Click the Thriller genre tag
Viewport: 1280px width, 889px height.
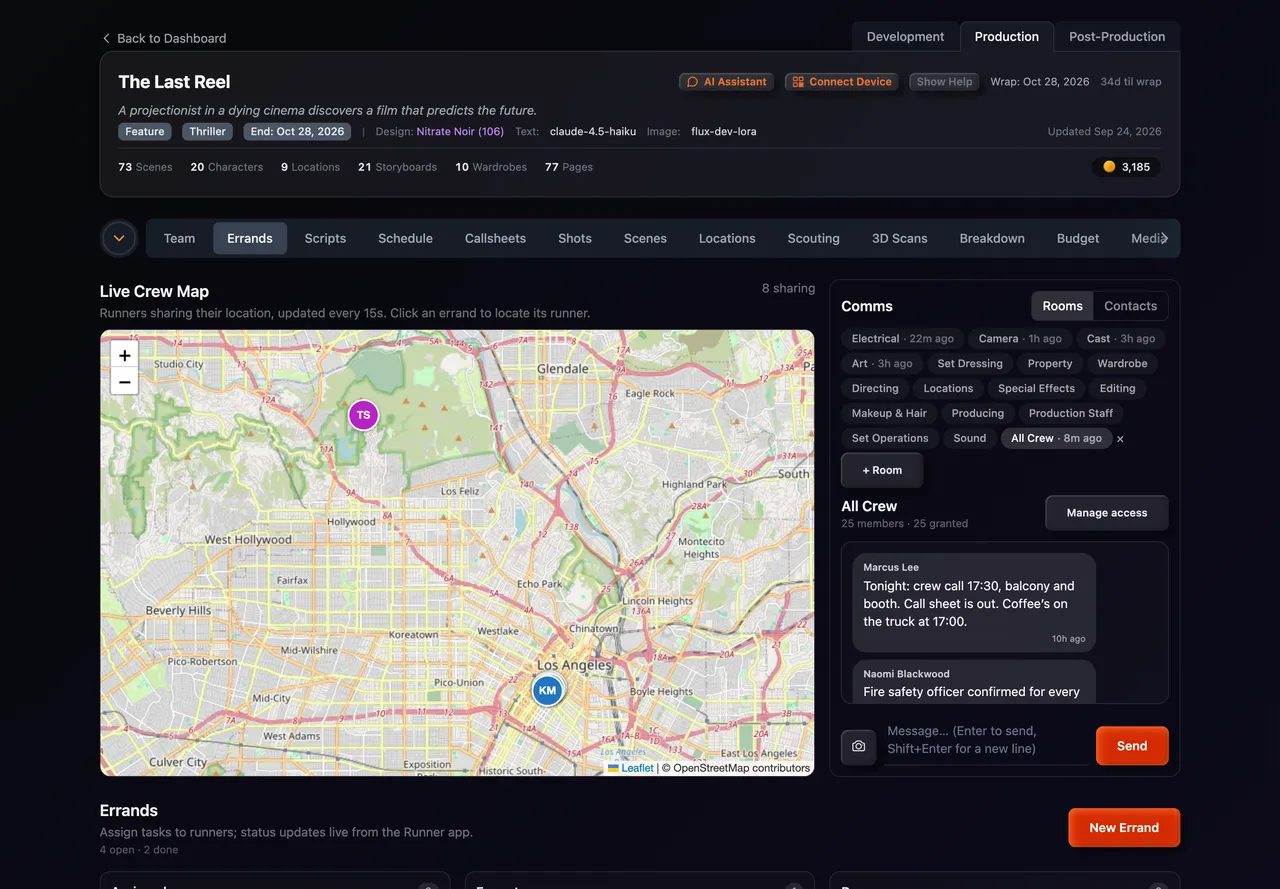(x=208, y=132)
